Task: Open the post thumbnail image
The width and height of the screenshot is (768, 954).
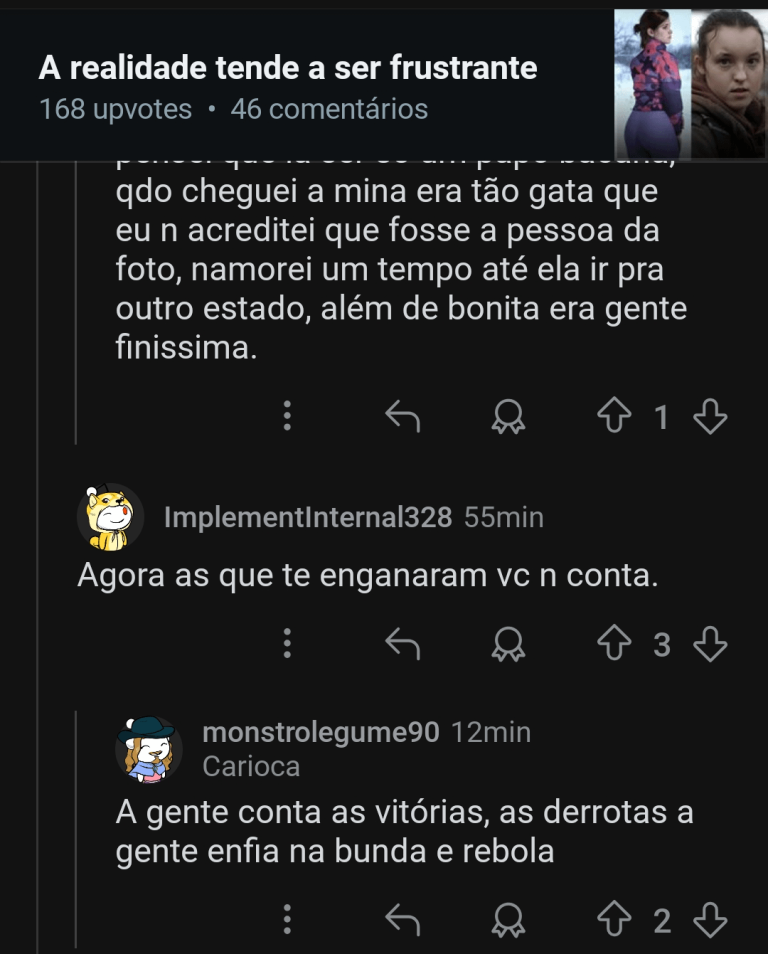Action: 690,84
